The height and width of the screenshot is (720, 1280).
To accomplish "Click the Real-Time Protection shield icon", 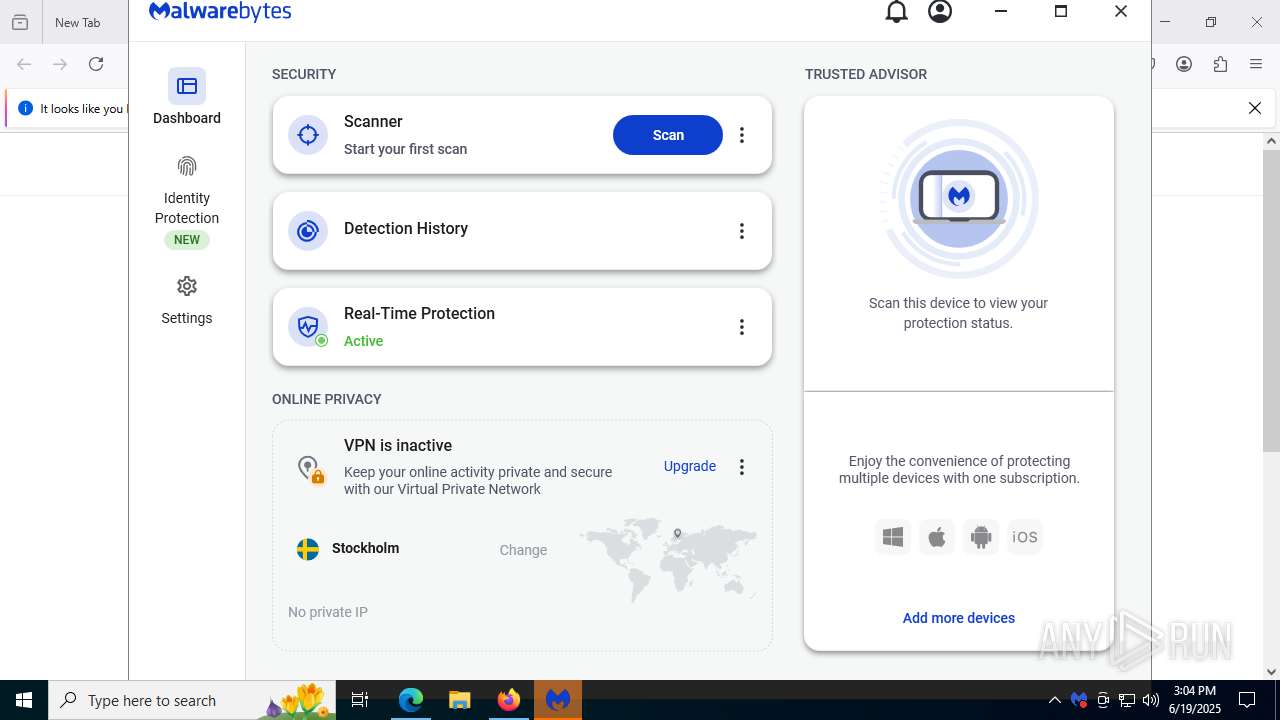I will [x=308, y=327].
